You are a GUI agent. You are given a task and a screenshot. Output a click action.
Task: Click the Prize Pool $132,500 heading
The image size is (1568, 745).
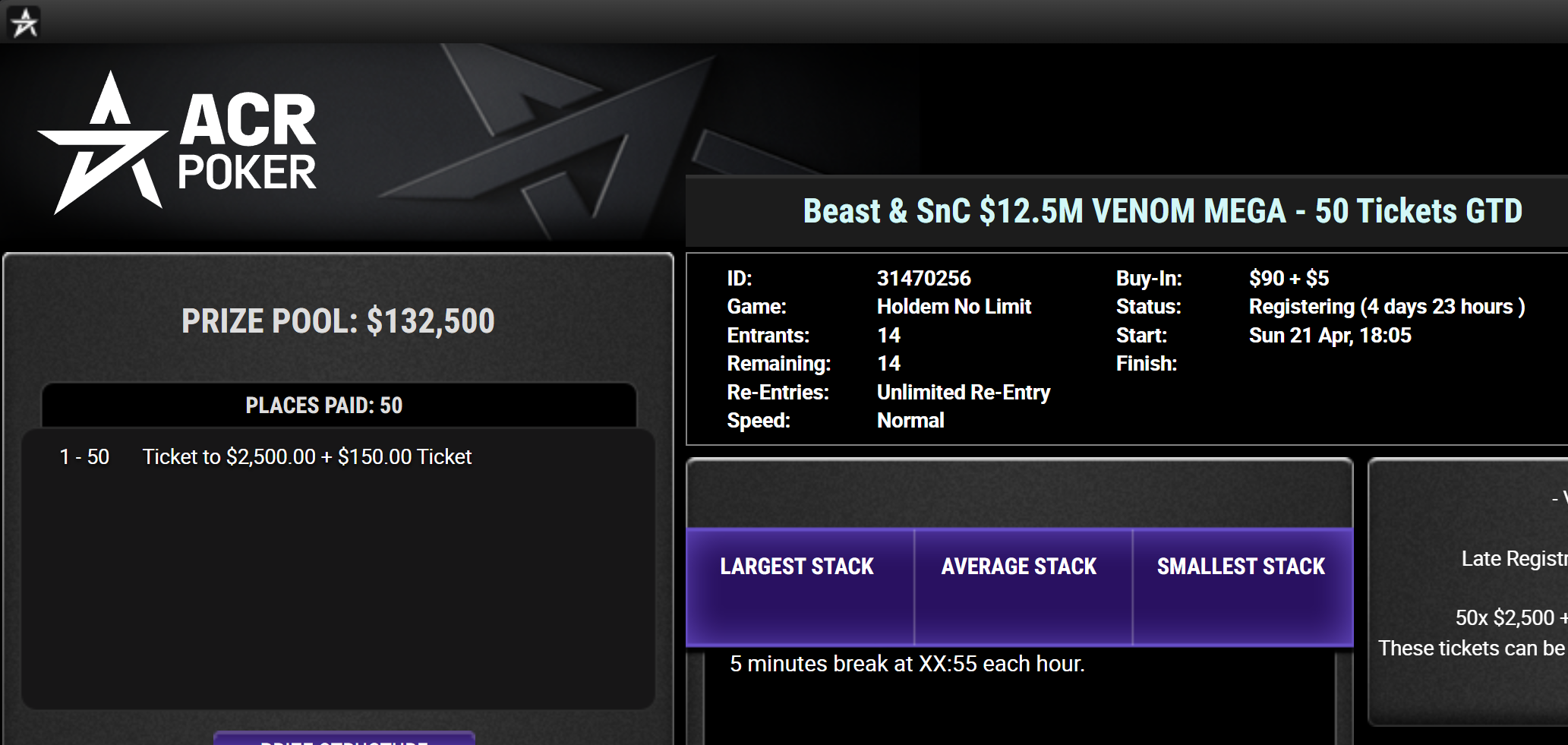click(x=338, y=321)
